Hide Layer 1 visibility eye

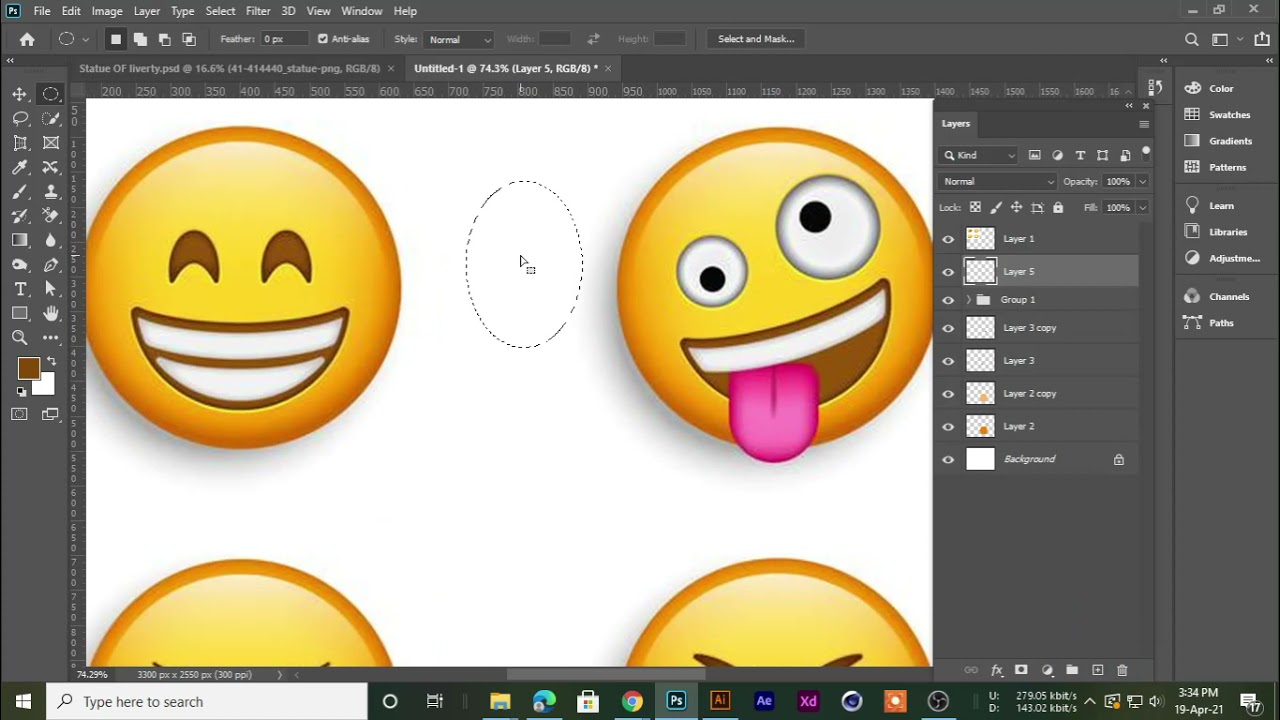[948, 239]
